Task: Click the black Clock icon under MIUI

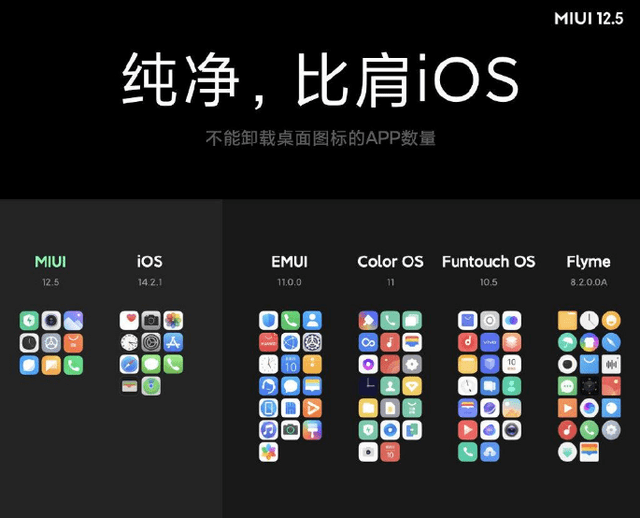Action: pyautogui.click(x=29, y=343)
